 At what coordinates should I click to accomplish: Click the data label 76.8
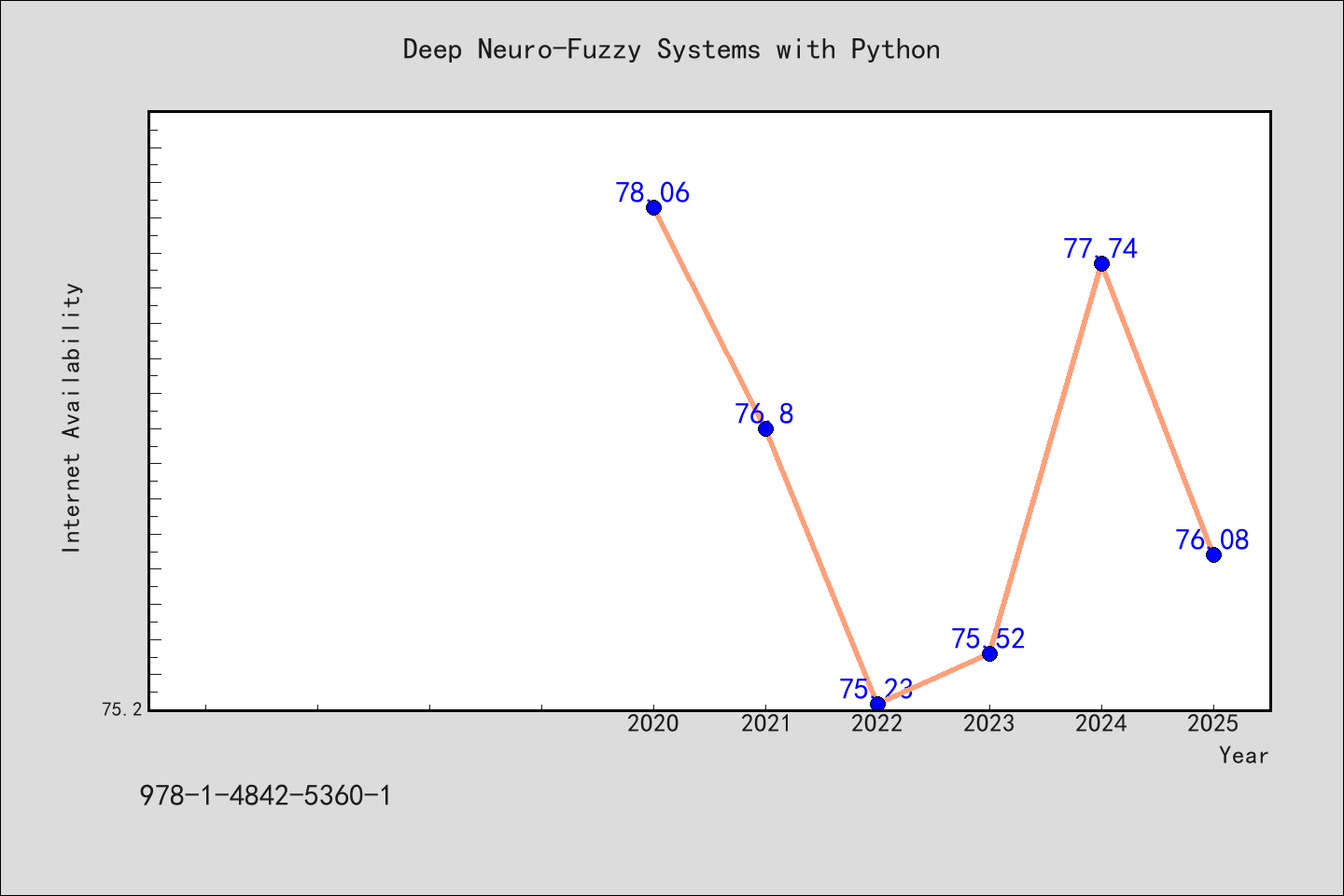(764, 414)
